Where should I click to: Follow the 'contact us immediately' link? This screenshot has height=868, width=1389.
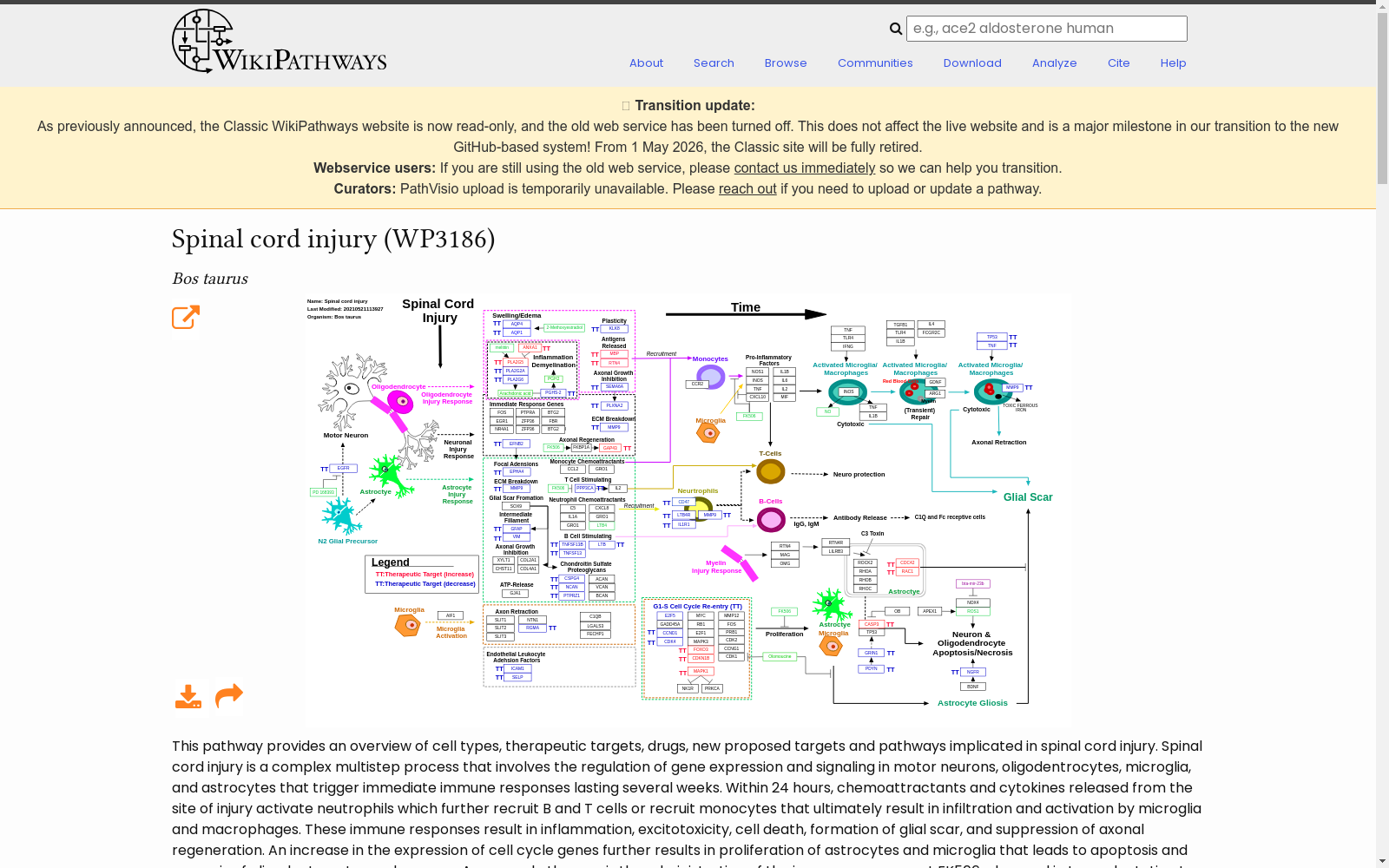(x=805, y=168)
